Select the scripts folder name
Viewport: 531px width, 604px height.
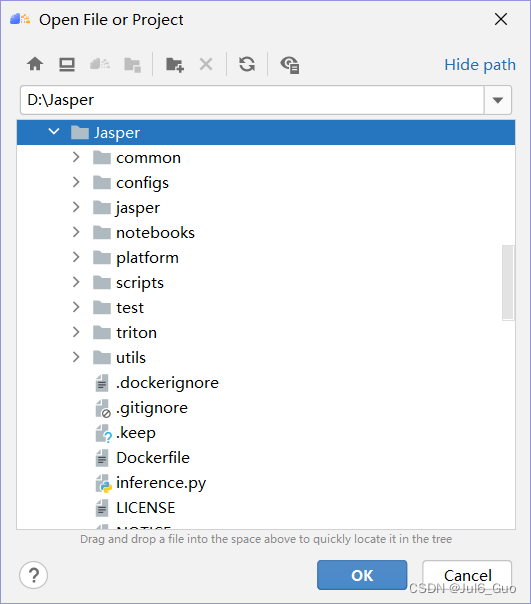[x=140, y=284]
